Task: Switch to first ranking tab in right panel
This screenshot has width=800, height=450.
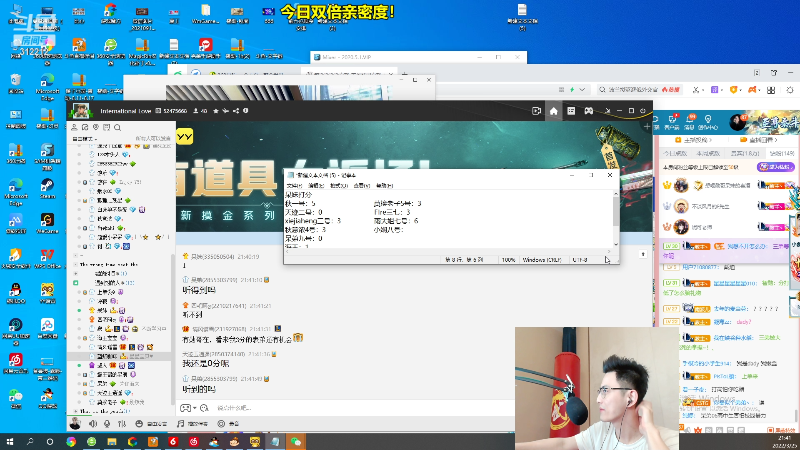Action: pos(675,153)
